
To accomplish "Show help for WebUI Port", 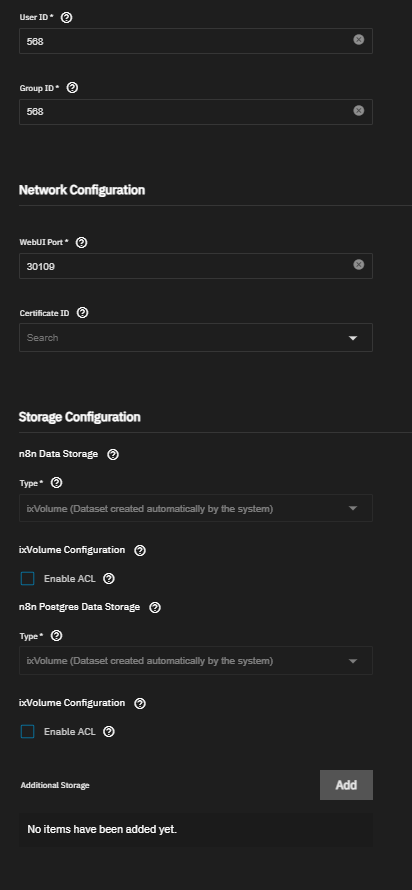I will click(x=81, y=242).
